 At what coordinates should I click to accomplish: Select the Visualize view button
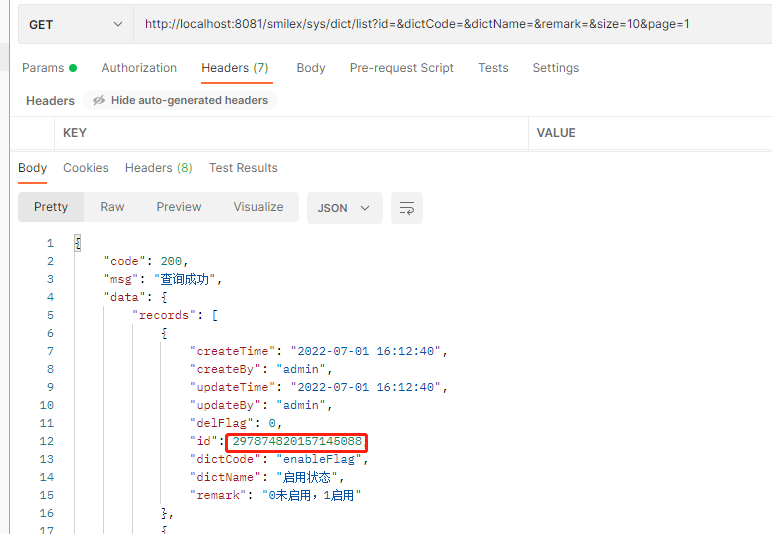pos(258,207)
